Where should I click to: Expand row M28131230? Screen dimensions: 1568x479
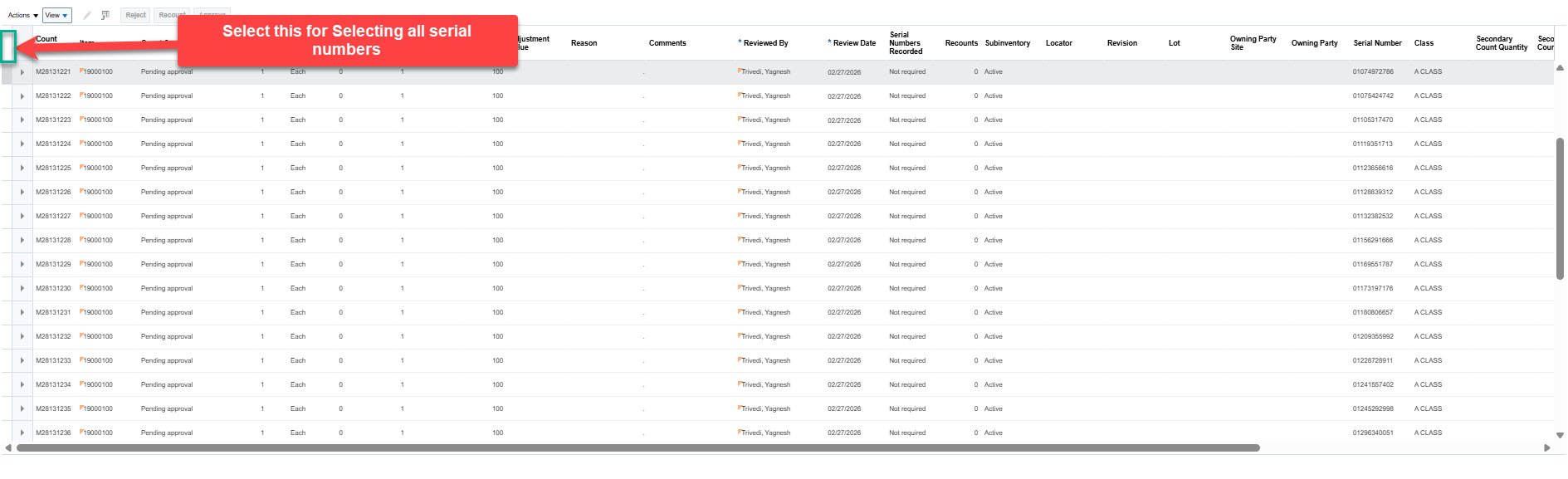[22, 289]
